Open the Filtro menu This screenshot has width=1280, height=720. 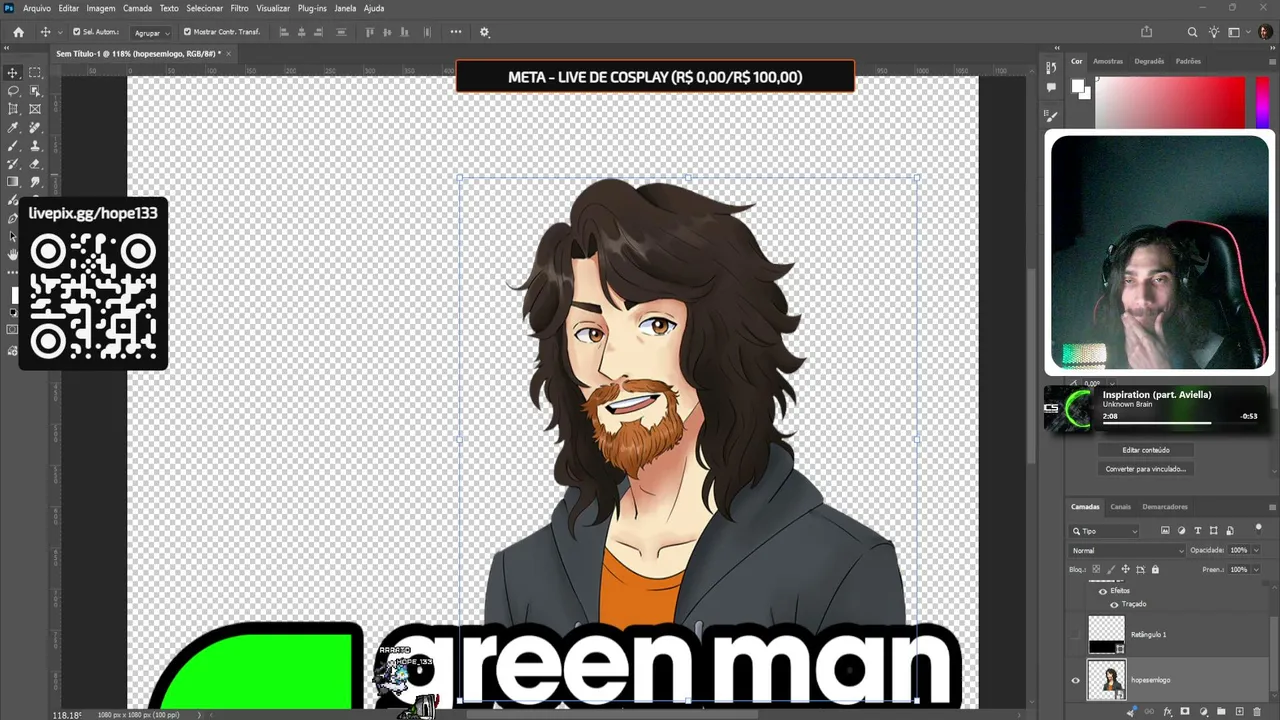239,8
